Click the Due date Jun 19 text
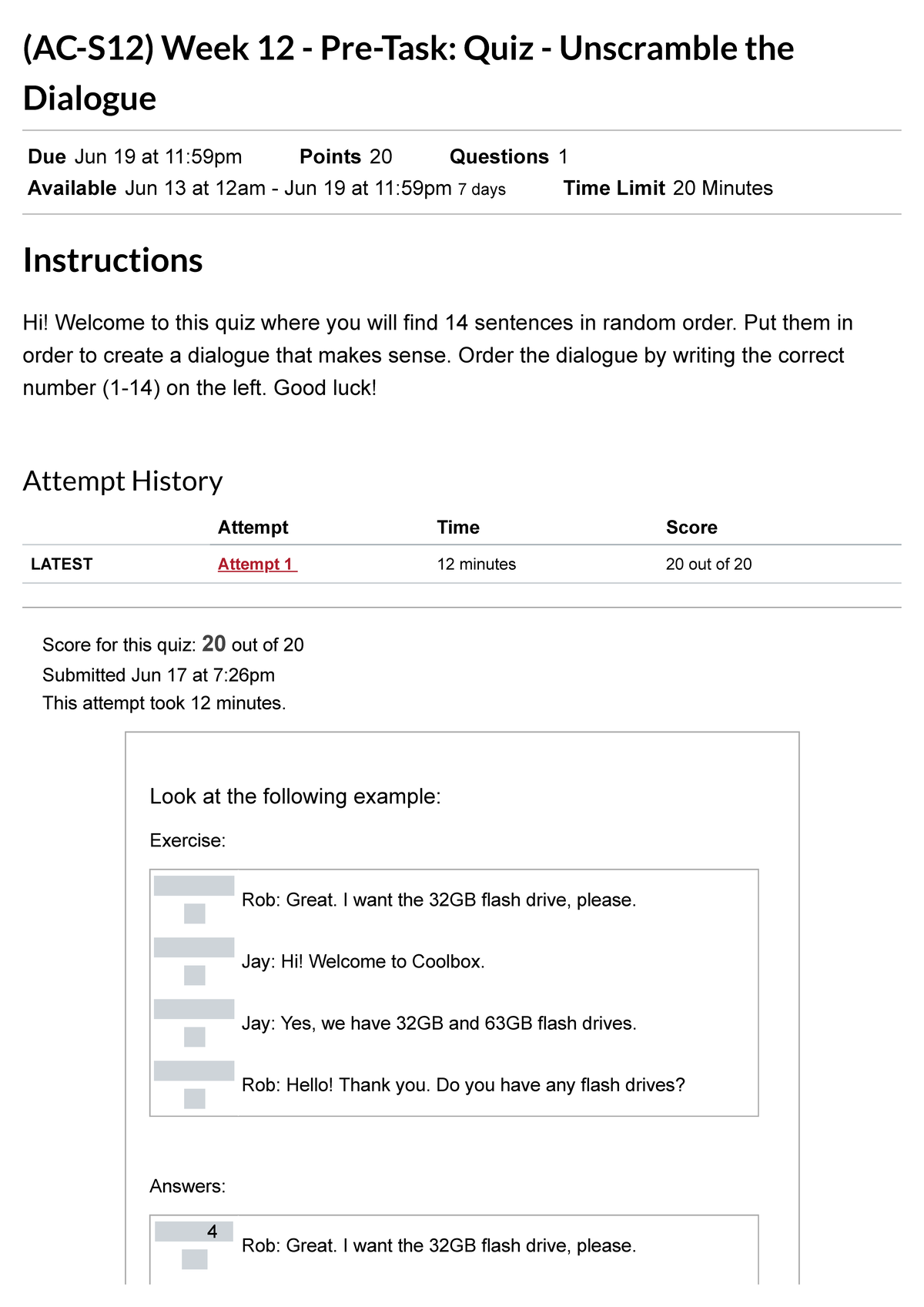The width and height of the screenshot is (924, 1307). [x=135, y=156]
